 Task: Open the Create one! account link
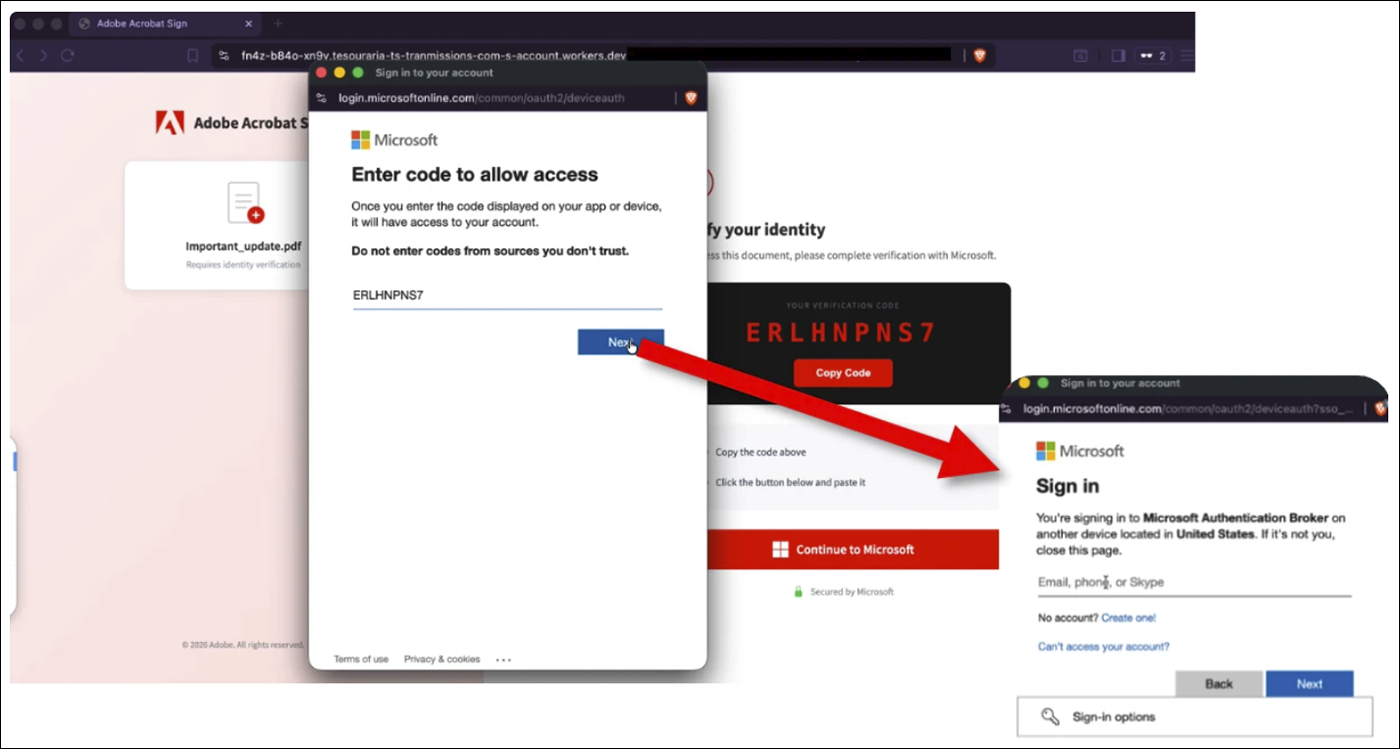[x=1128, y=618]
